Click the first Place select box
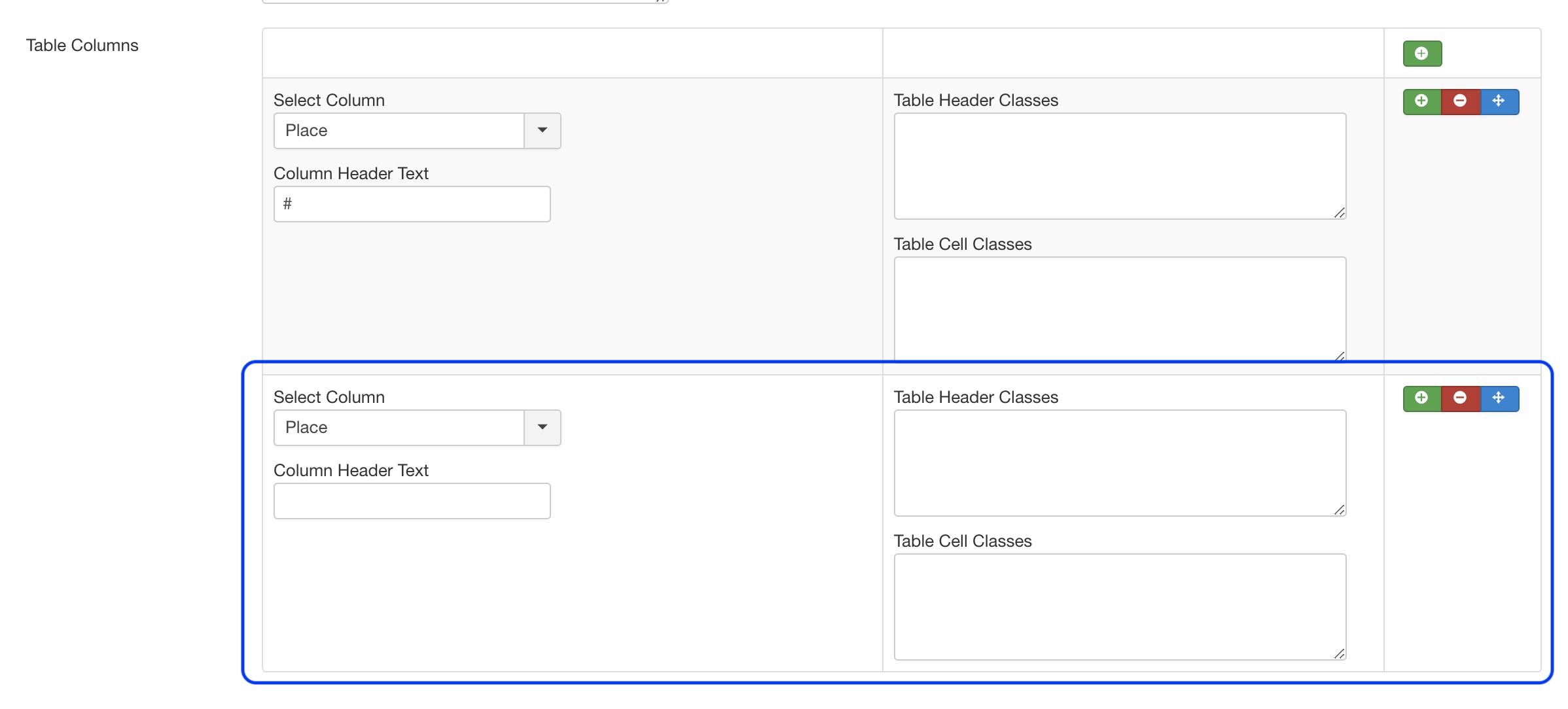 point(399,131)
